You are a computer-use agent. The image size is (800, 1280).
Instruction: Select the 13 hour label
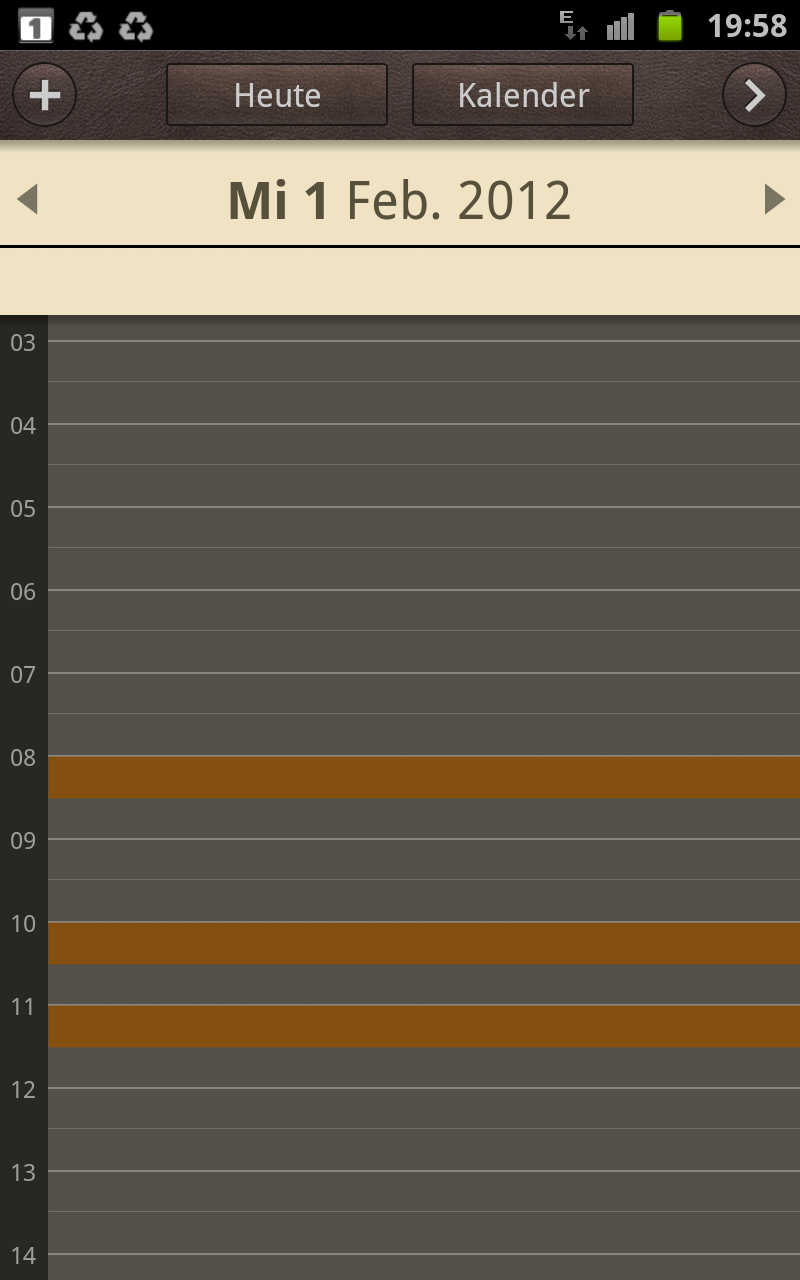[23, 1173]
